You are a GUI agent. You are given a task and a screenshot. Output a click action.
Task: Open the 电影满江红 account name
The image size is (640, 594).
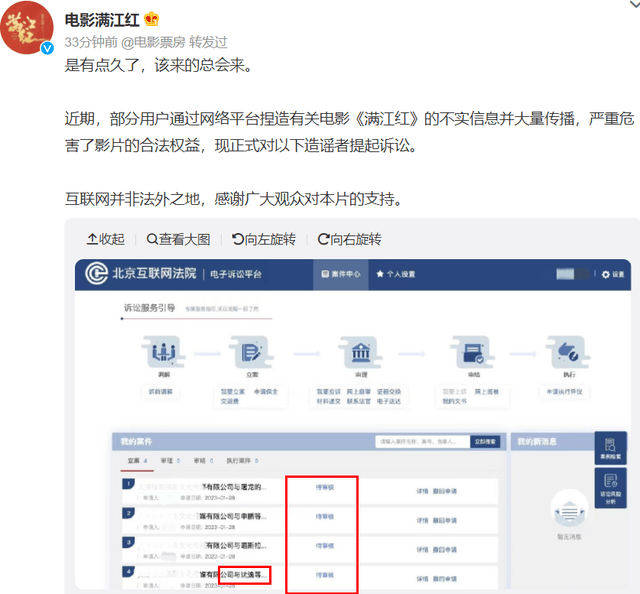pyautogui.click(x=102, y=20)
